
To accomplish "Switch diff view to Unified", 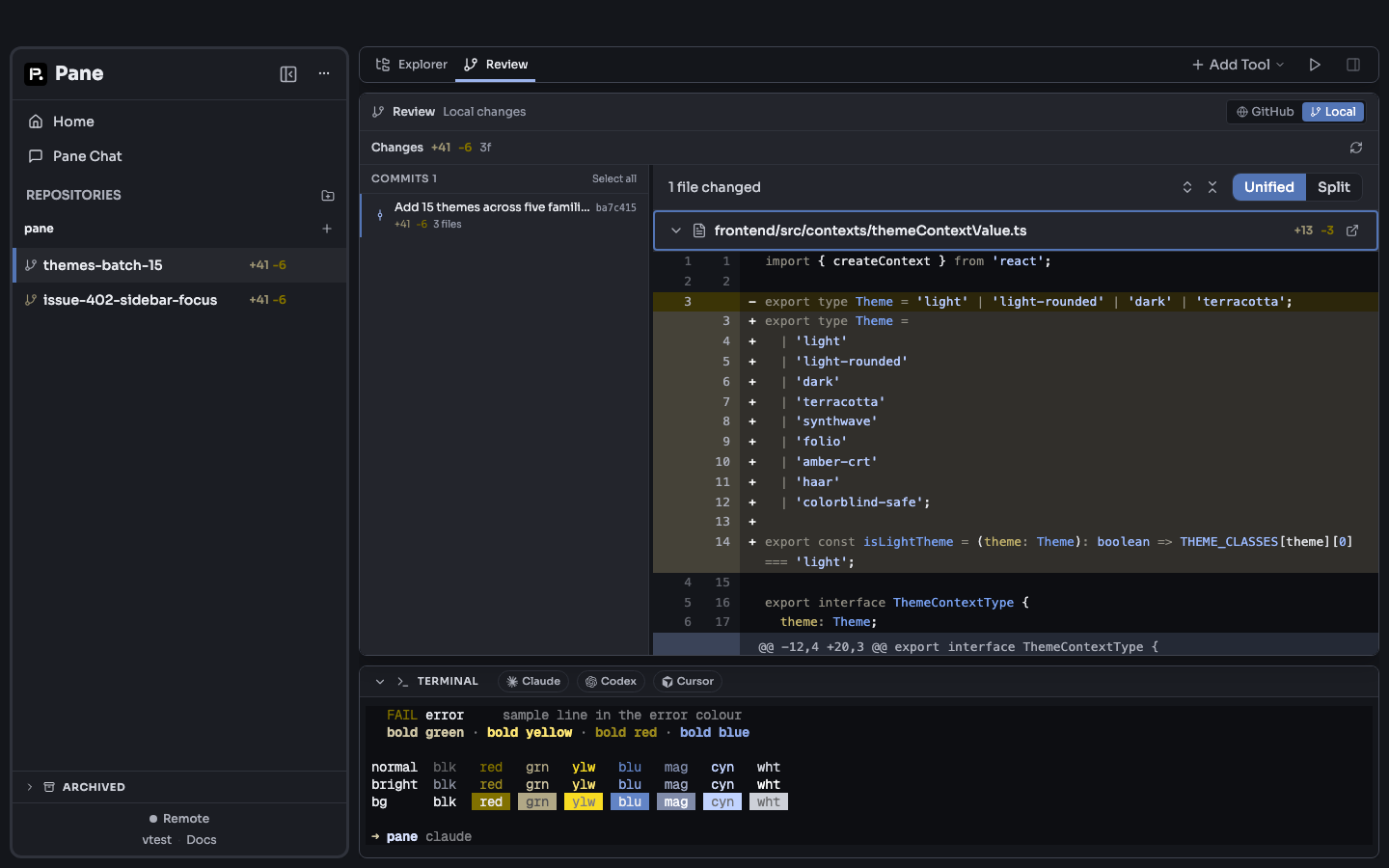I will [1269, 187].
